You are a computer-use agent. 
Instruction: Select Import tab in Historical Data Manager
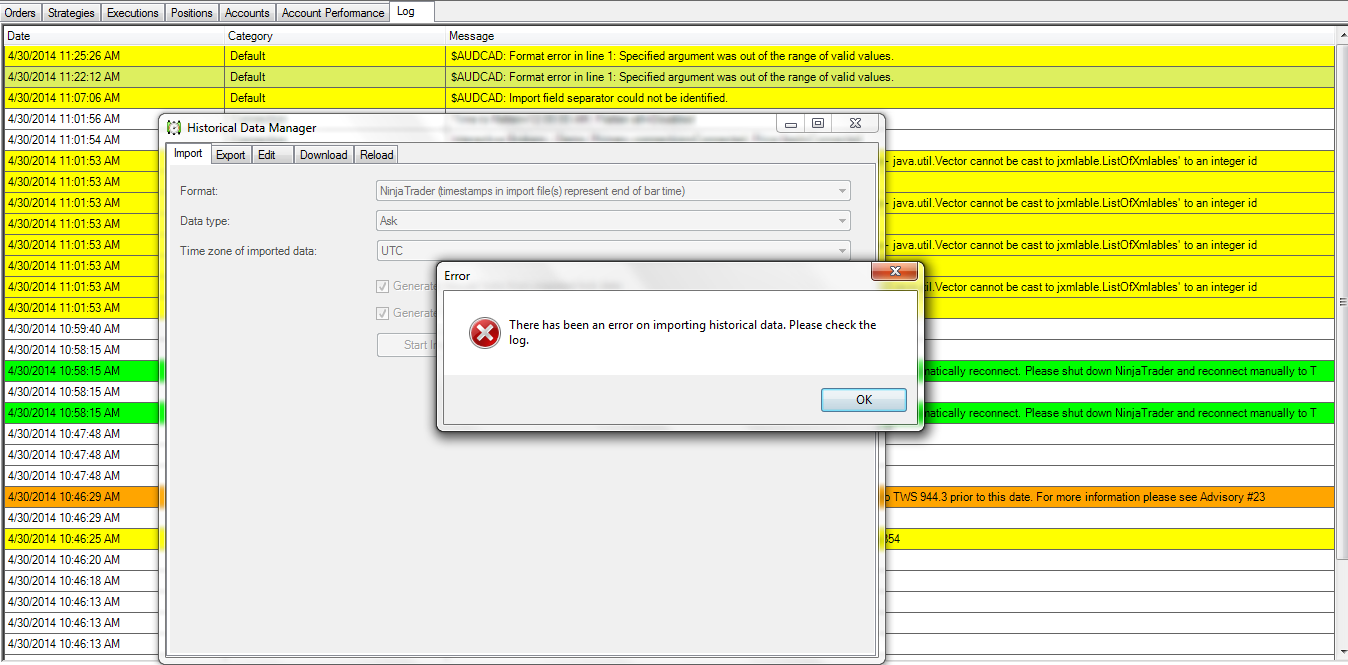188,154
